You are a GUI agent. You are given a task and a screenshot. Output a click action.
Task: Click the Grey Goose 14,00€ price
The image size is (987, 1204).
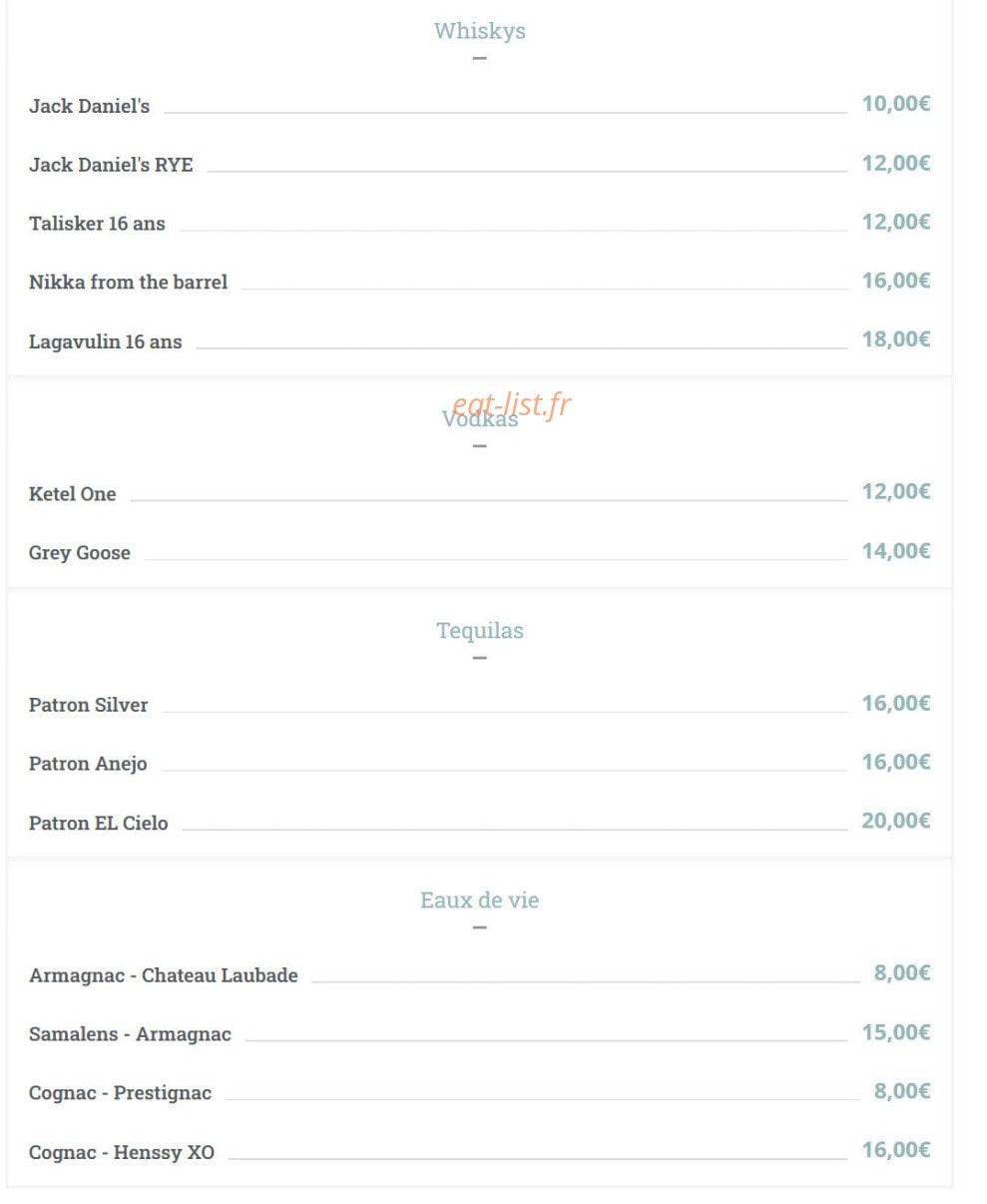[896, 551]
